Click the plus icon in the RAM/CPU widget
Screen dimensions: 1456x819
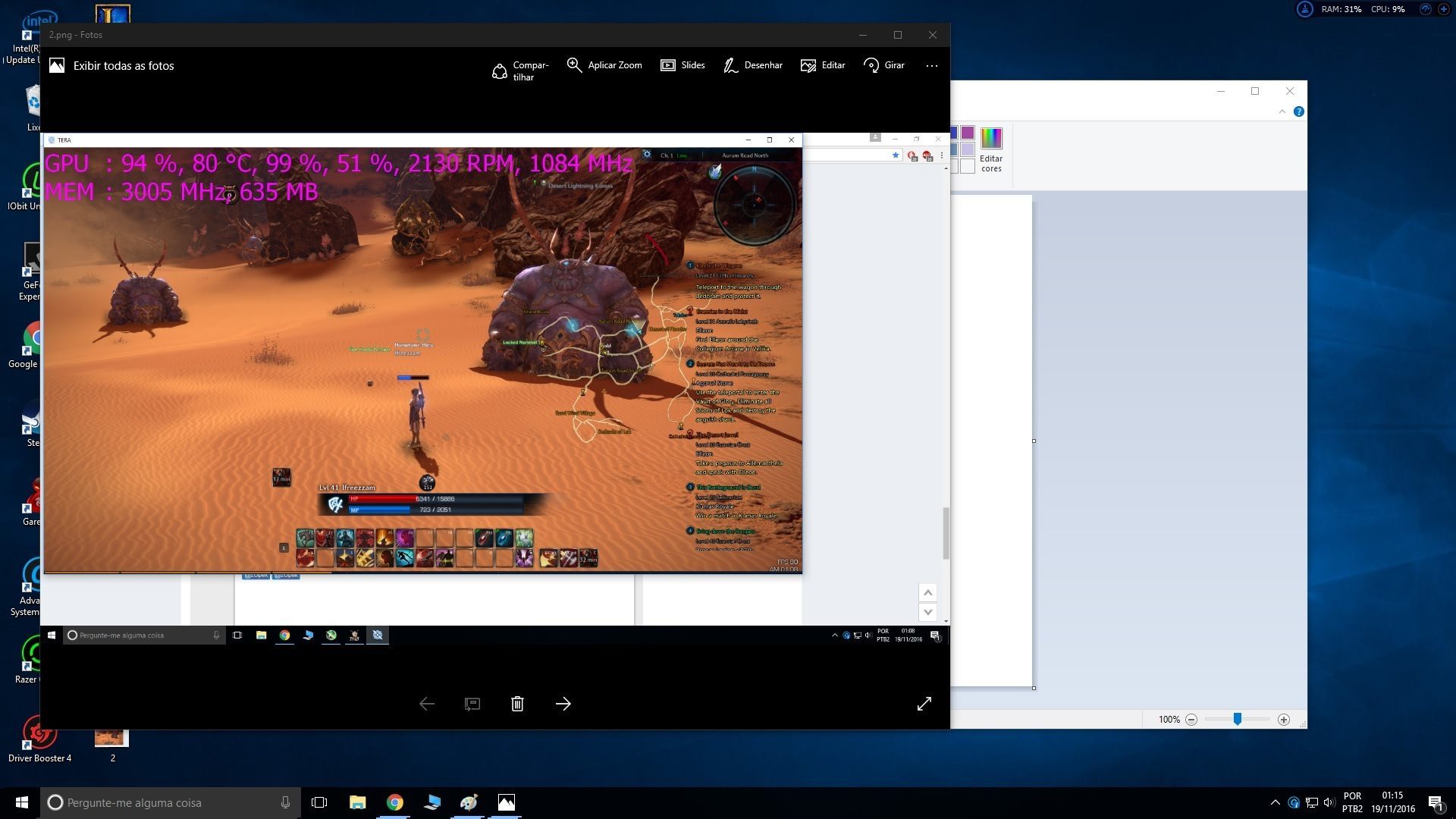[x=1444, y=9]
